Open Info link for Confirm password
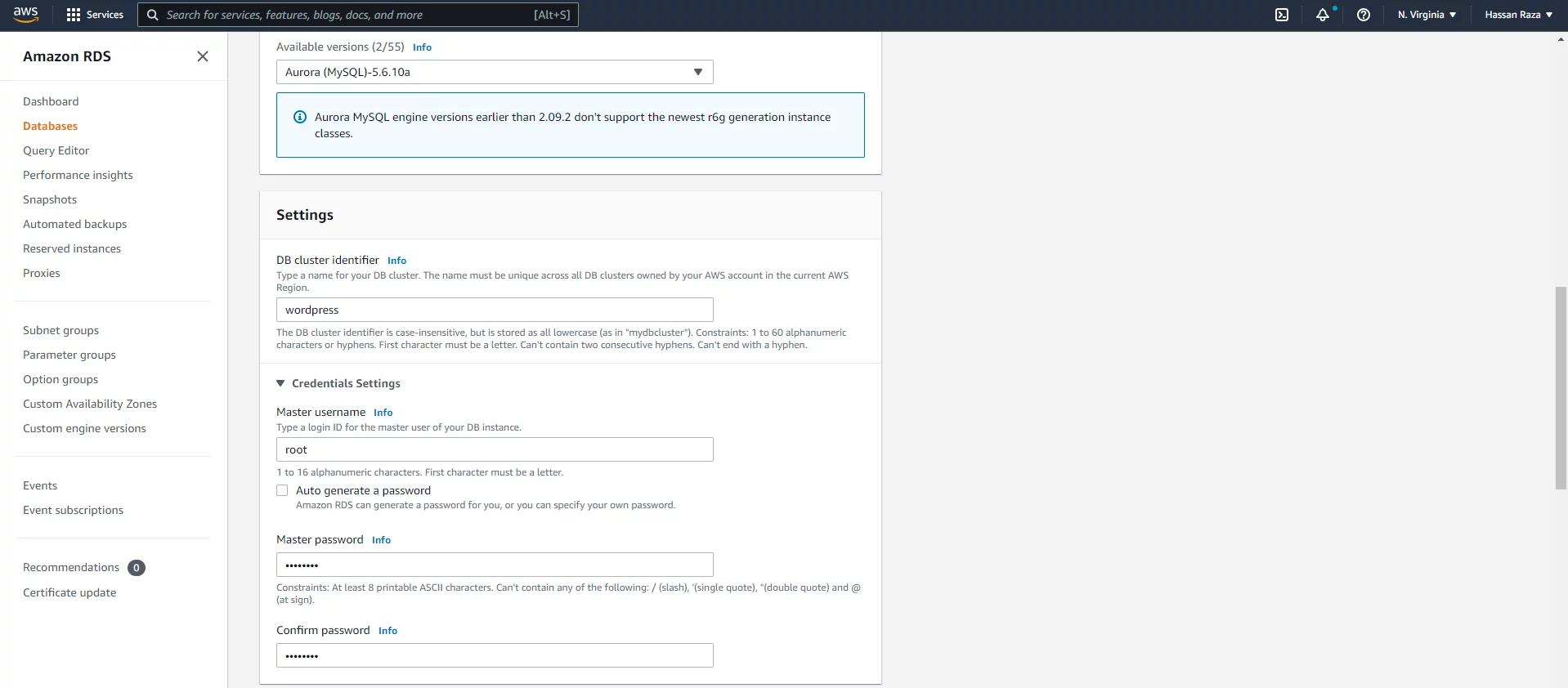The image size is (1568, 688). click(388, 631)
